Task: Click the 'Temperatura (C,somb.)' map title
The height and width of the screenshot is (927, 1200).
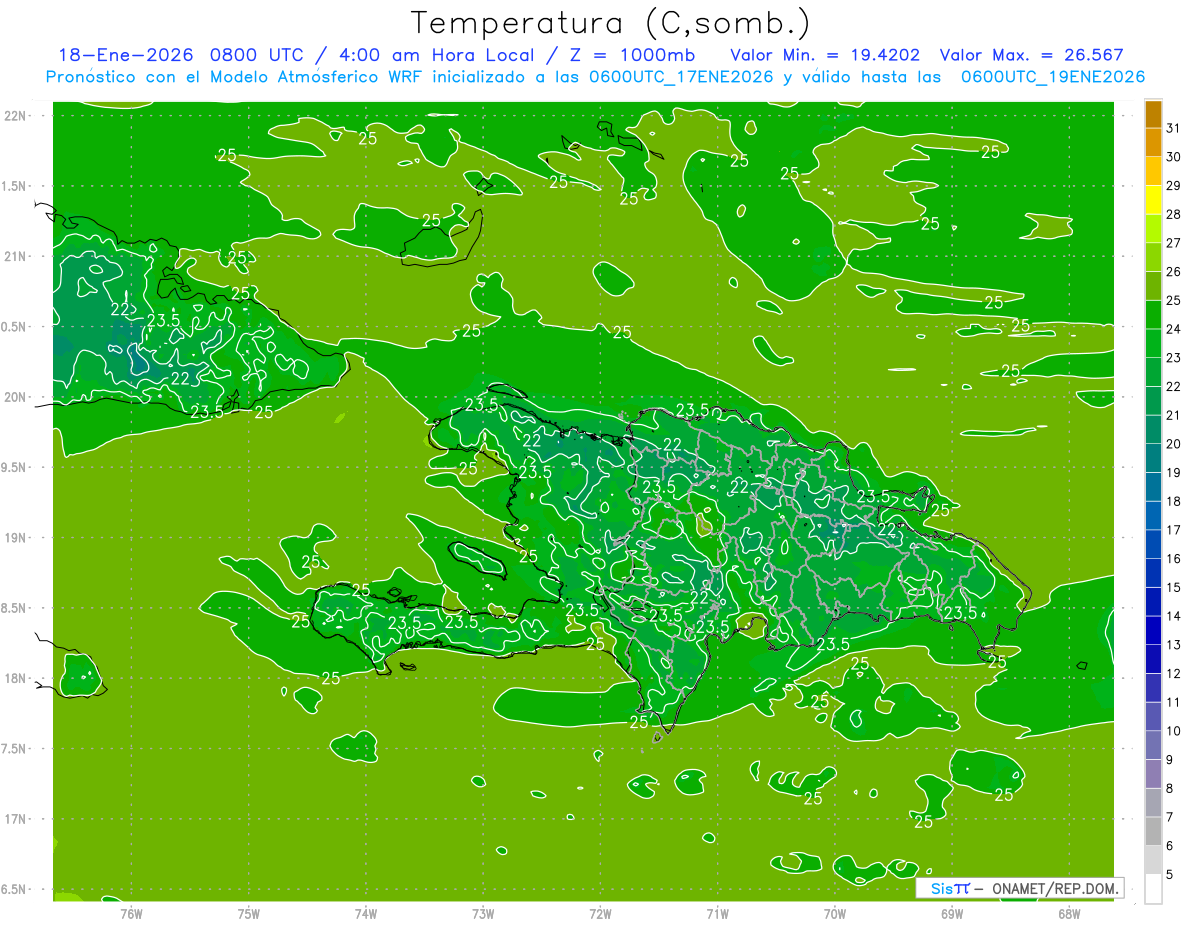Action: [609, 24]
